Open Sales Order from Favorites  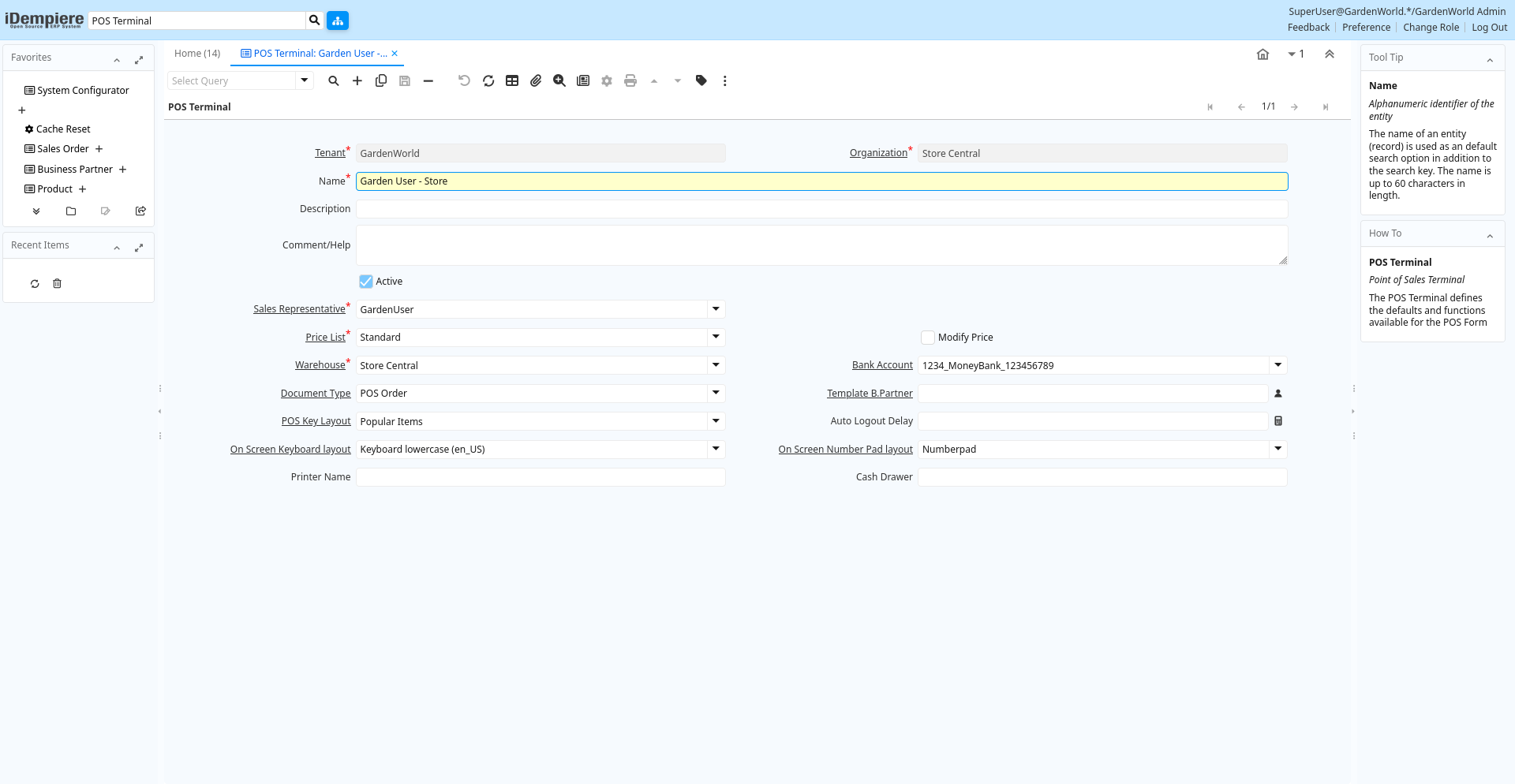tap(63, 149)
